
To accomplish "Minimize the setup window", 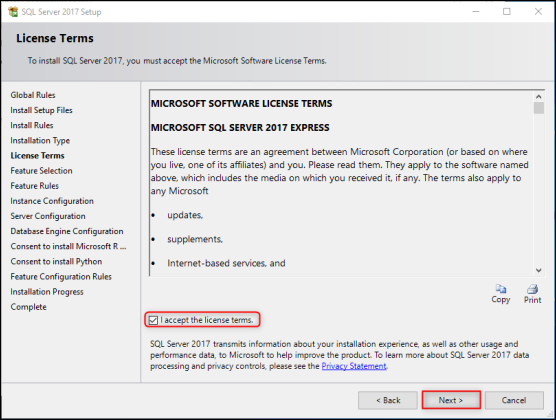I will click(x=476, y=12).
